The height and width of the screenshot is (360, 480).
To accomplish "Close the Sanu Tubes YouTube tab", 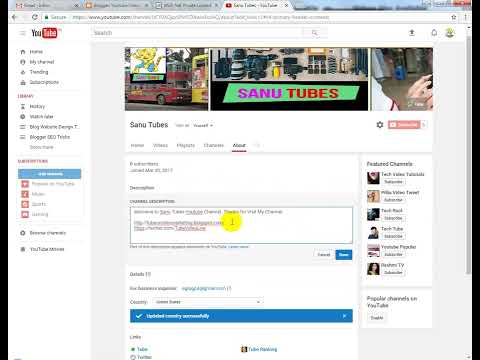I will (286, 5).
